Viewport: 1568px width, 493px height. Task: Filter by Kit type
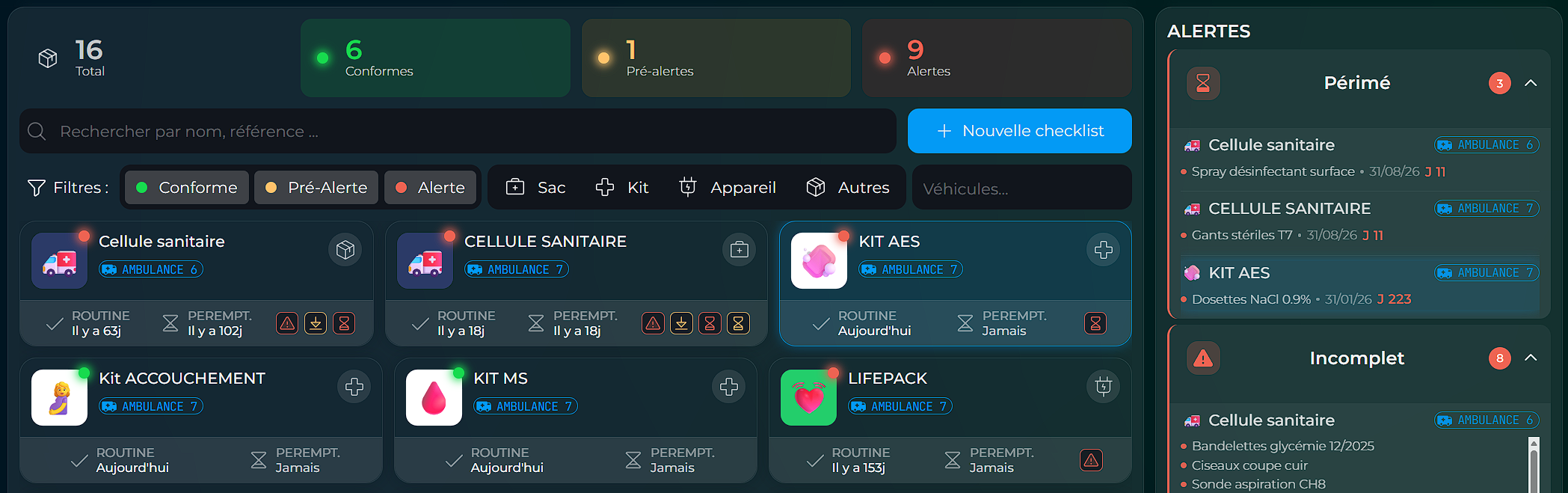[x=622, y=187]
